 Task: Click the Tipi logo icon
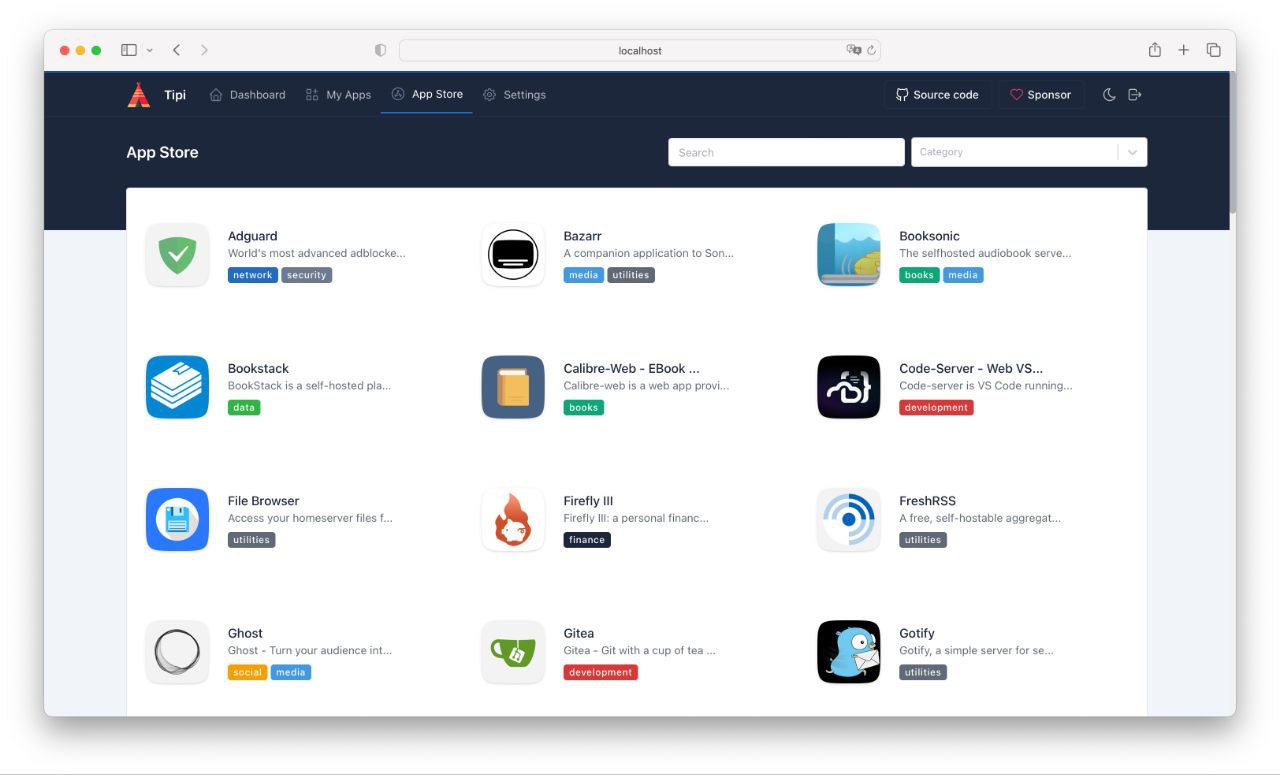point(138,94)
